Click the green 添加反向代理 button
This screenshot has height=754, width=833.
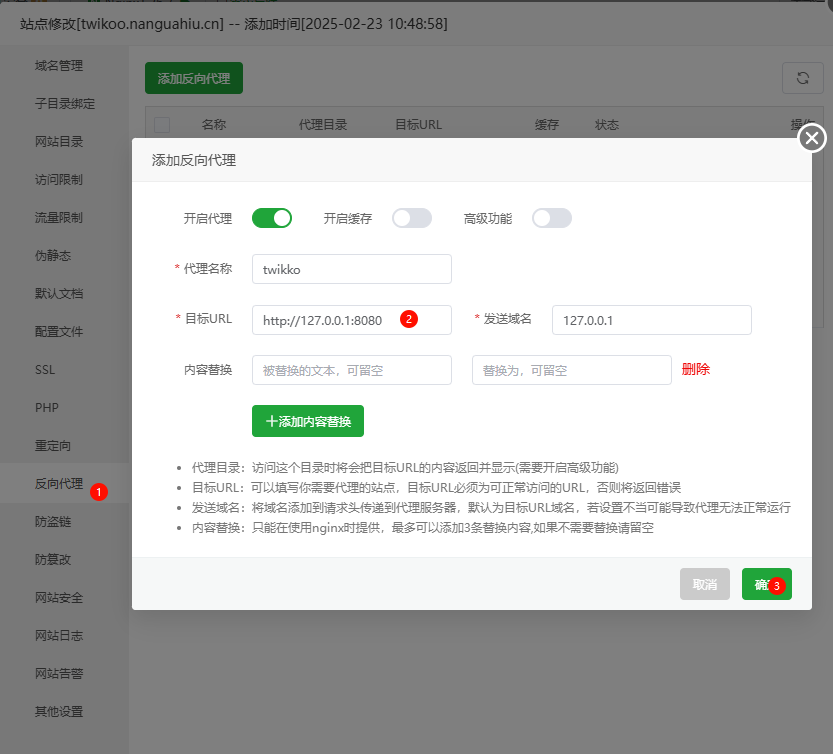tap(194, 78)
